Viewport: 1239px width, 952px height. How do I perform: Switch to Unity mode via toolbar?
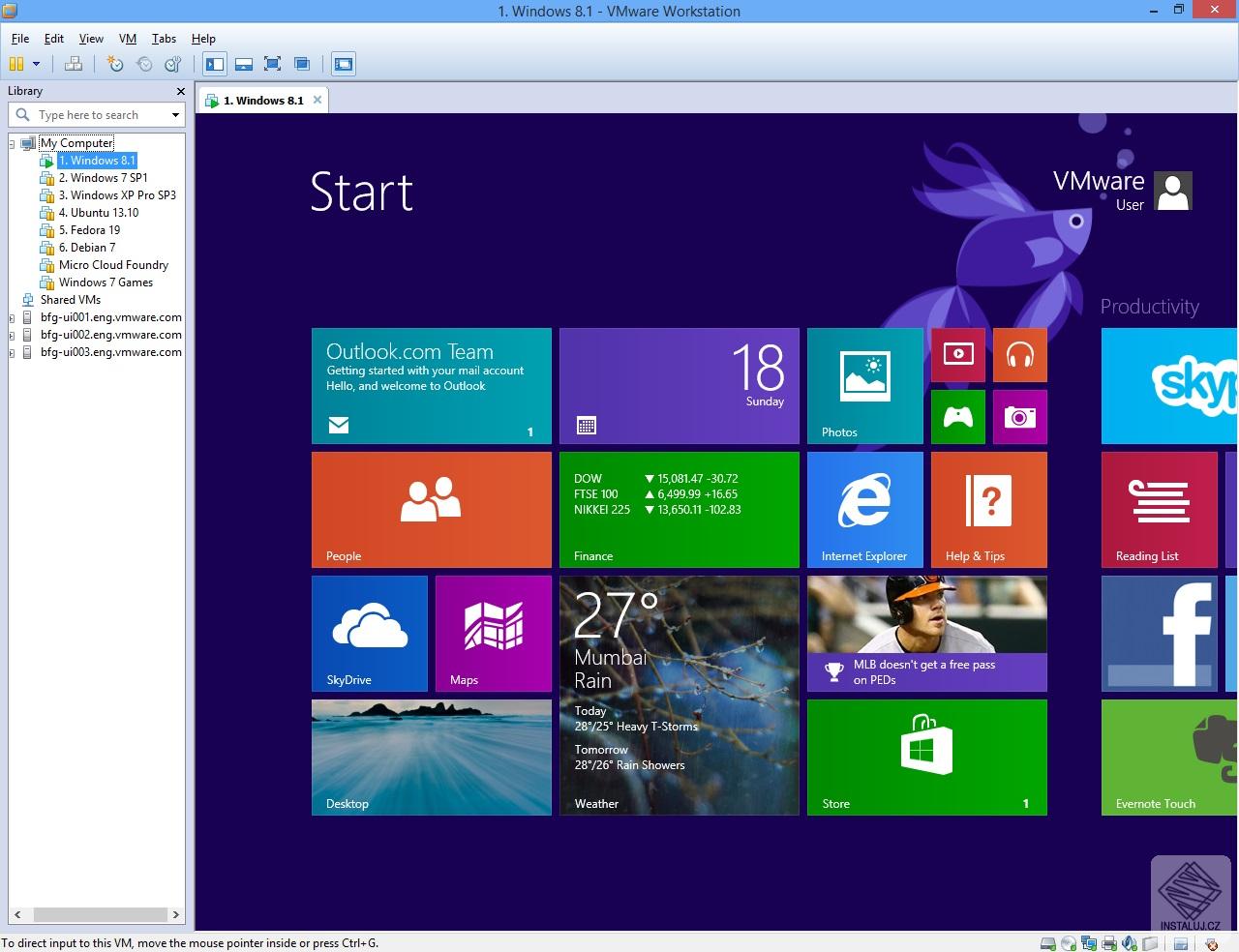(302, 64)
